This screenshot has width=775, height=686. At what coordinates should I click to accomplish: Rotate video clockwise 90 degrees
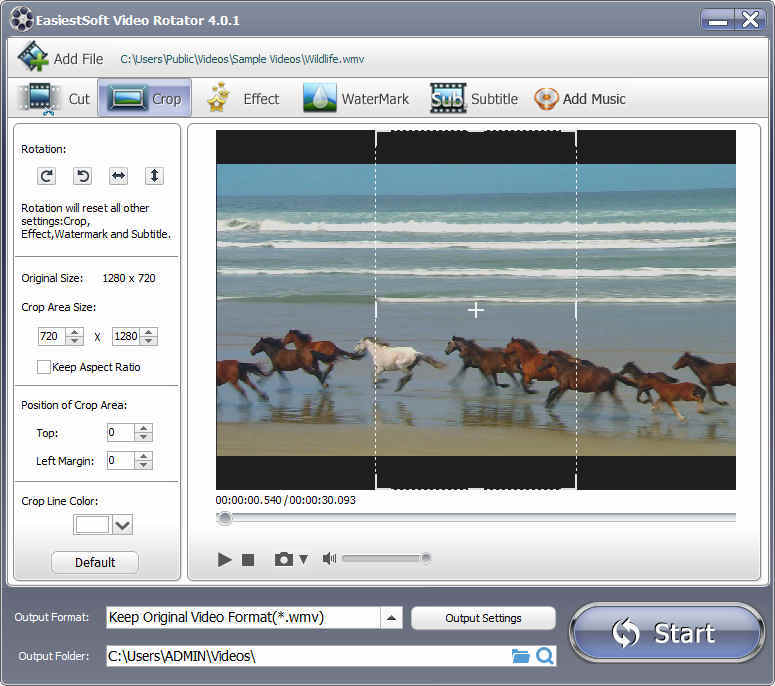(46, 176)
